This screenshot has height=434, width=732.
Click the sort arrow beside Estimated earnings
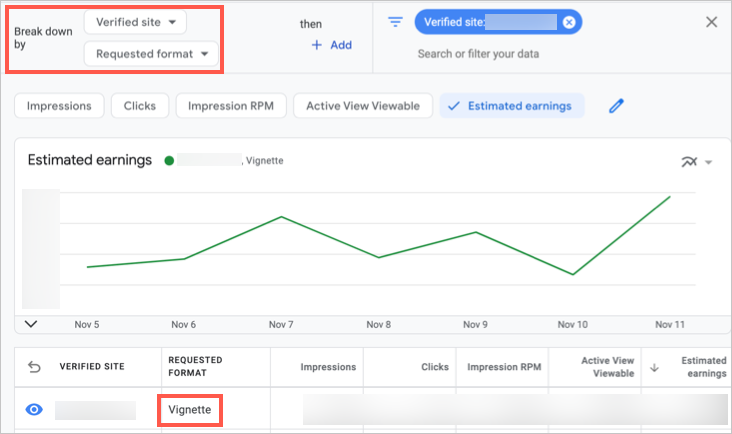(x=655, y=367)
